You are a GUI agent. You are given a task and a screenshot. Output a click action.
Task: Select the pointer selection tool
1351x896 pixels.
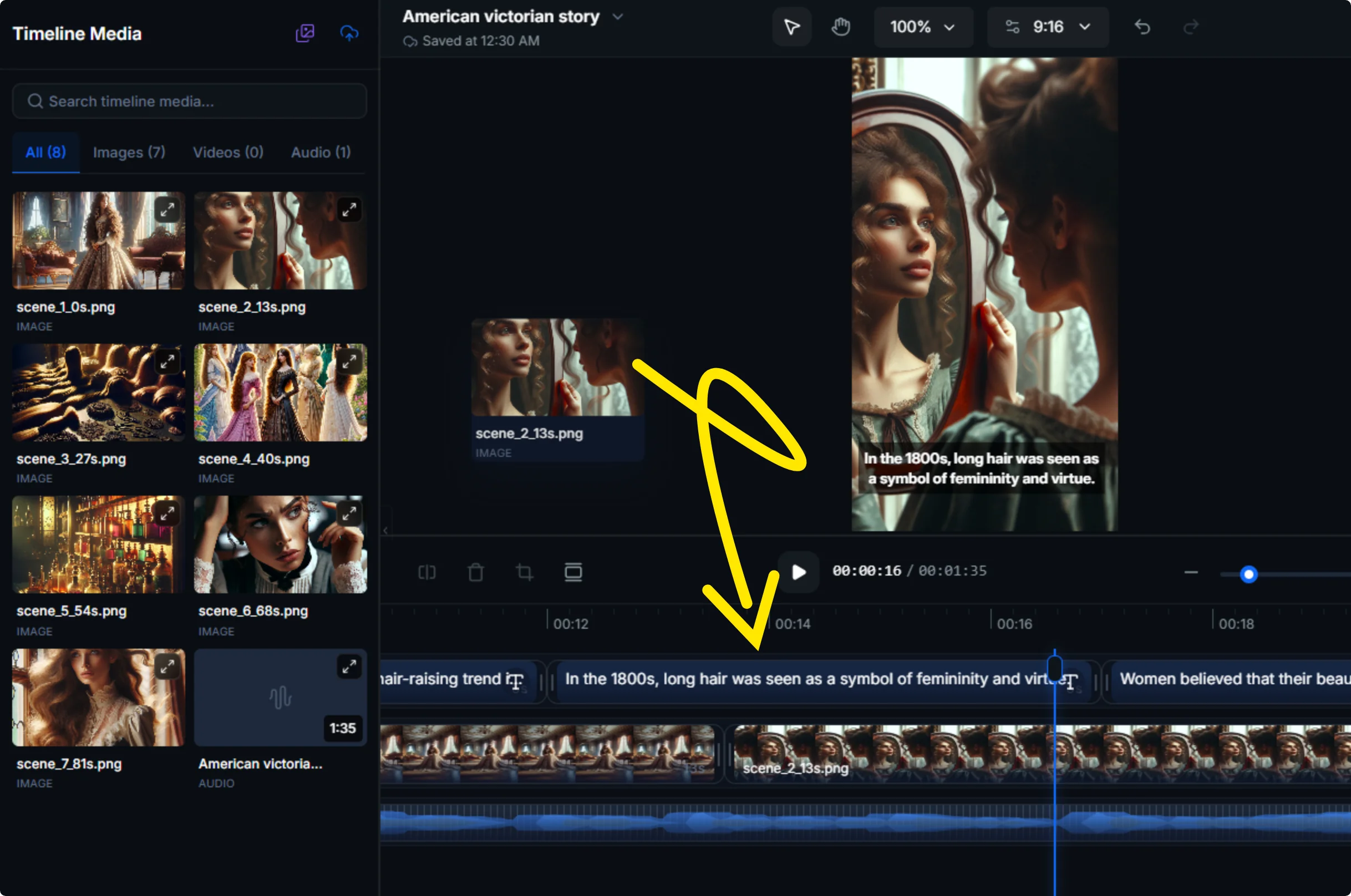pyautogui.click(x=791, y=27)
